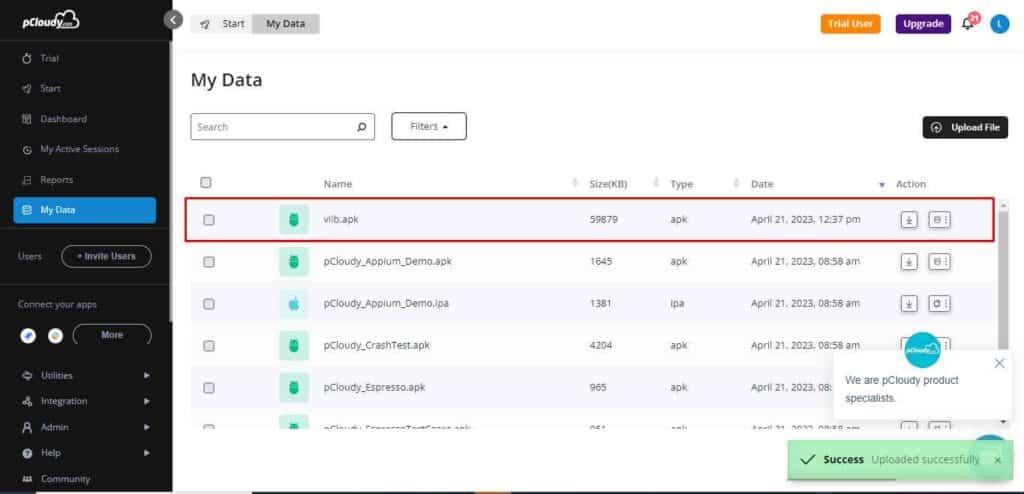Image resolution: width=1024 pixels, height=494 pixels.
Task: Click the blue connected app icon
Action: click(28, 335)
